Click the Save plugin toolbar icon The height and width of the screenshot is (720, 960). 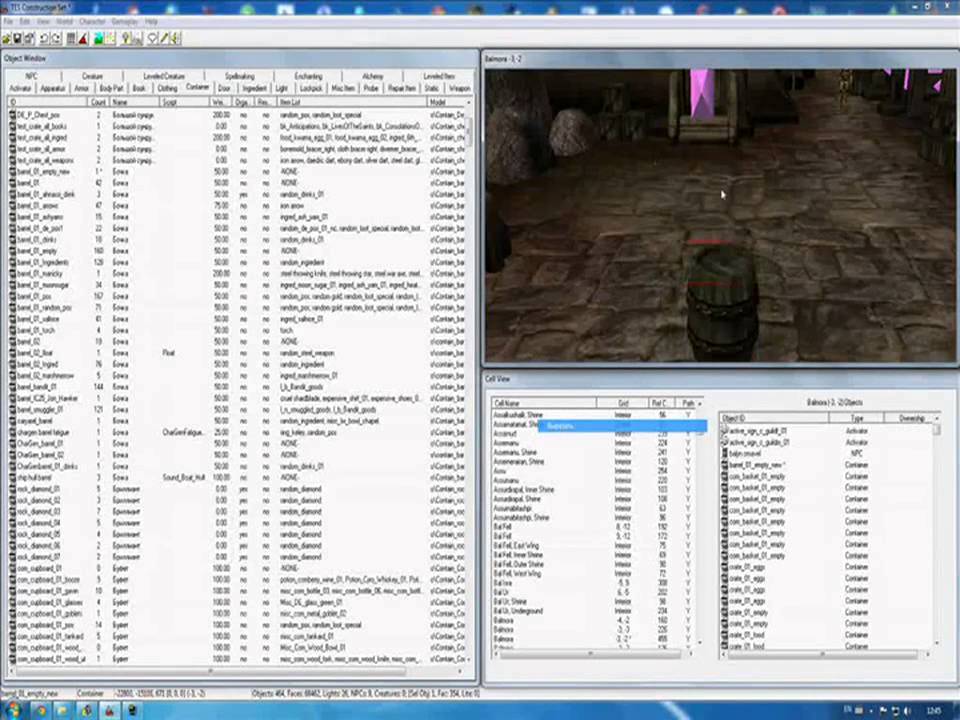click(x=18, y=39)
